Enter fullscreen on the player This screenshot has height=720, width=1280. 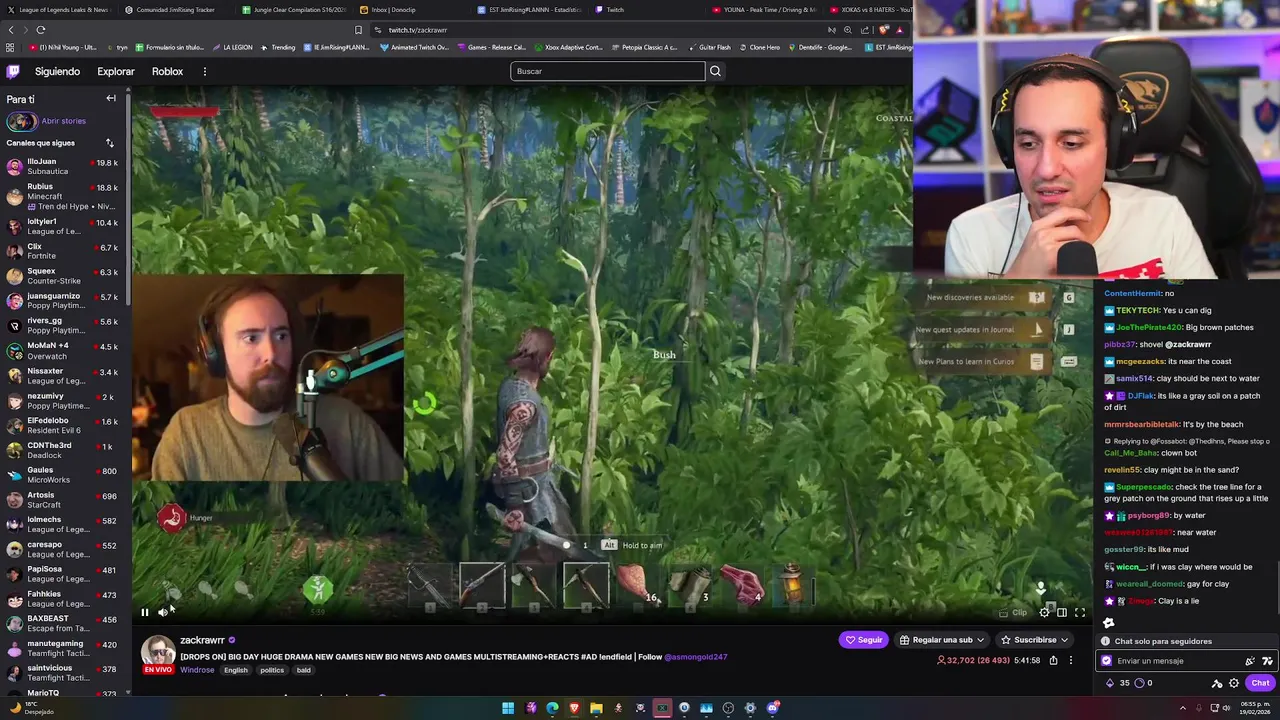click(1080, 613)
